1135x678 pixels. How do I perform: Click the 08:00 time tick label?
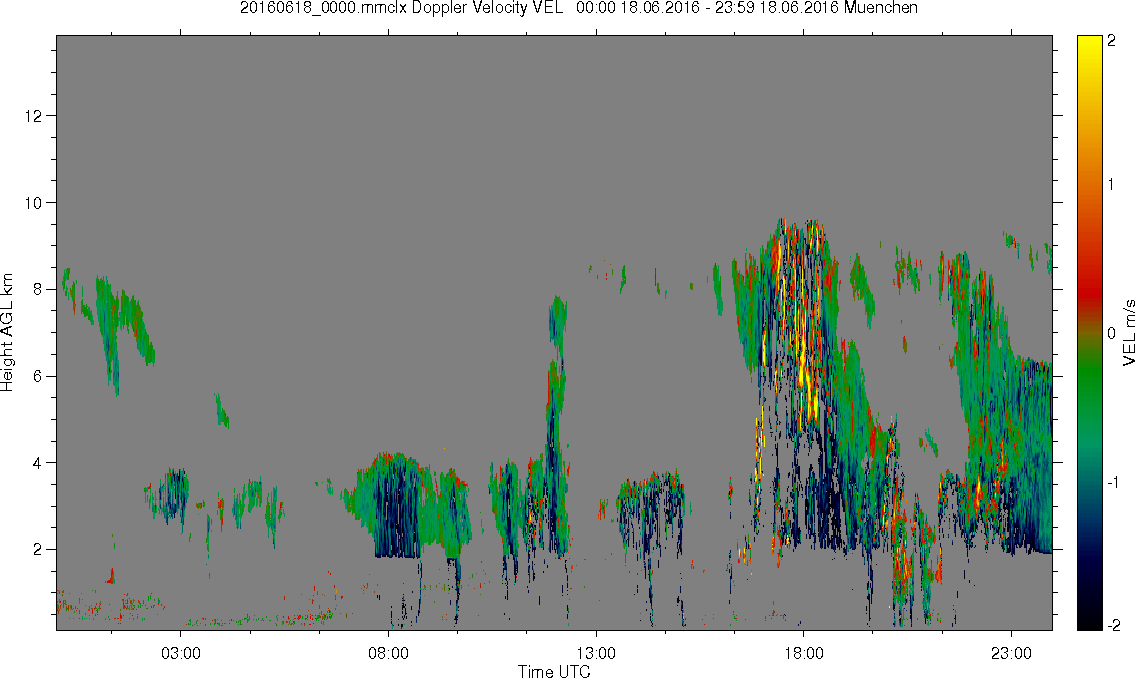(389, 653)
